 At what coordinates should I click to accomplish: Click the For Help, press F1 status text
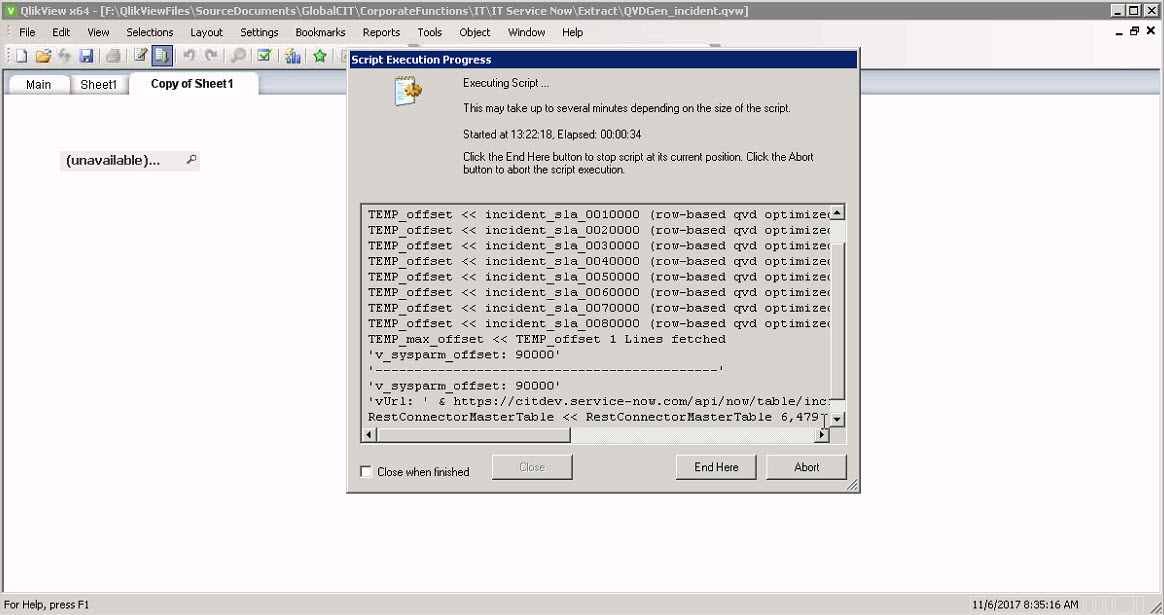(46, 605)
